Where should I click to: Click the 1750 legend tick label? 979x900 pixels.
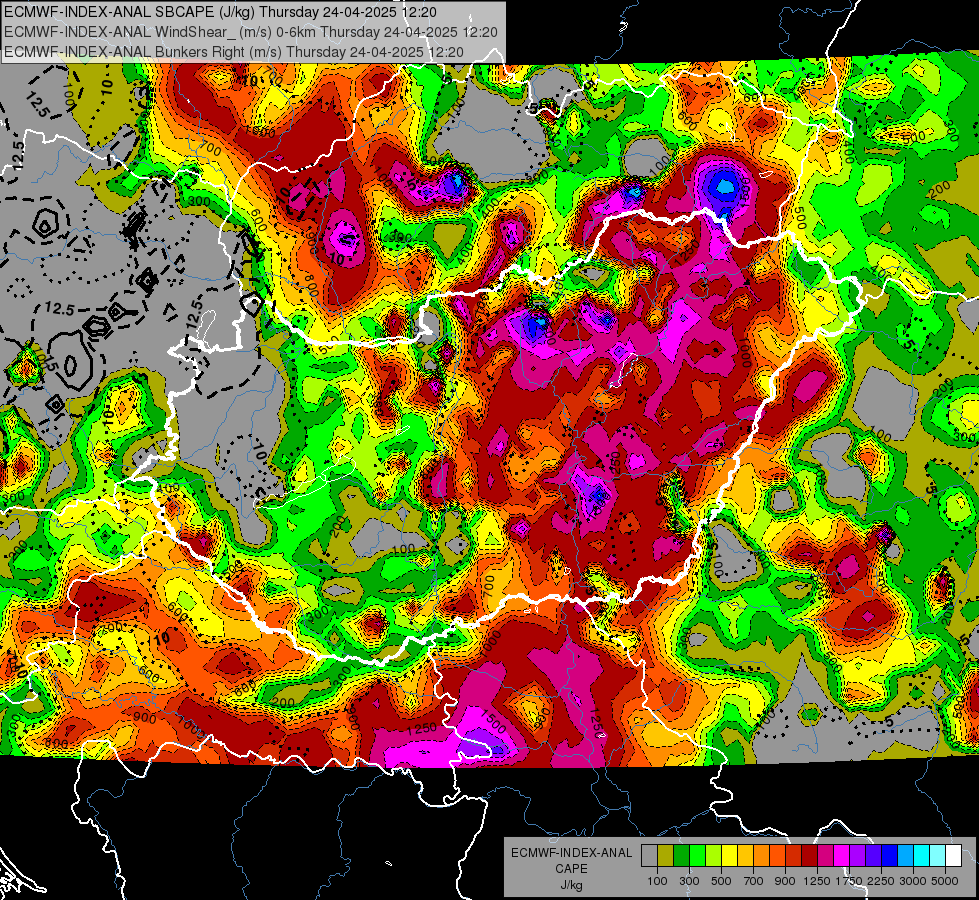[849, 881]
